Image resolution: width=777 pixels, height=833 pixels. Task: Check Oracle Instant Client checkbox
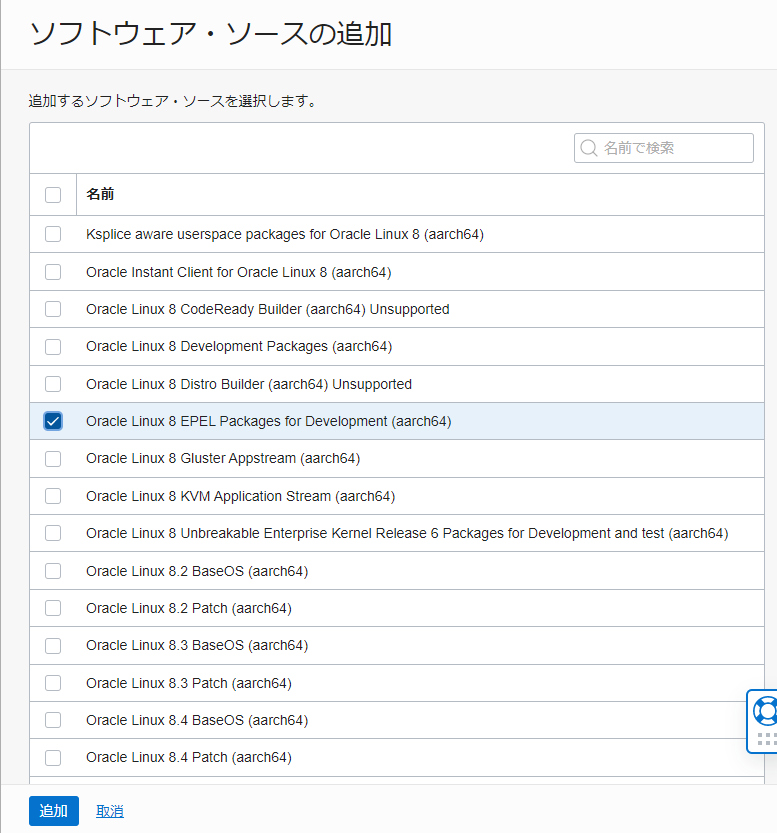pyautogui.click(x=53, y=272)
